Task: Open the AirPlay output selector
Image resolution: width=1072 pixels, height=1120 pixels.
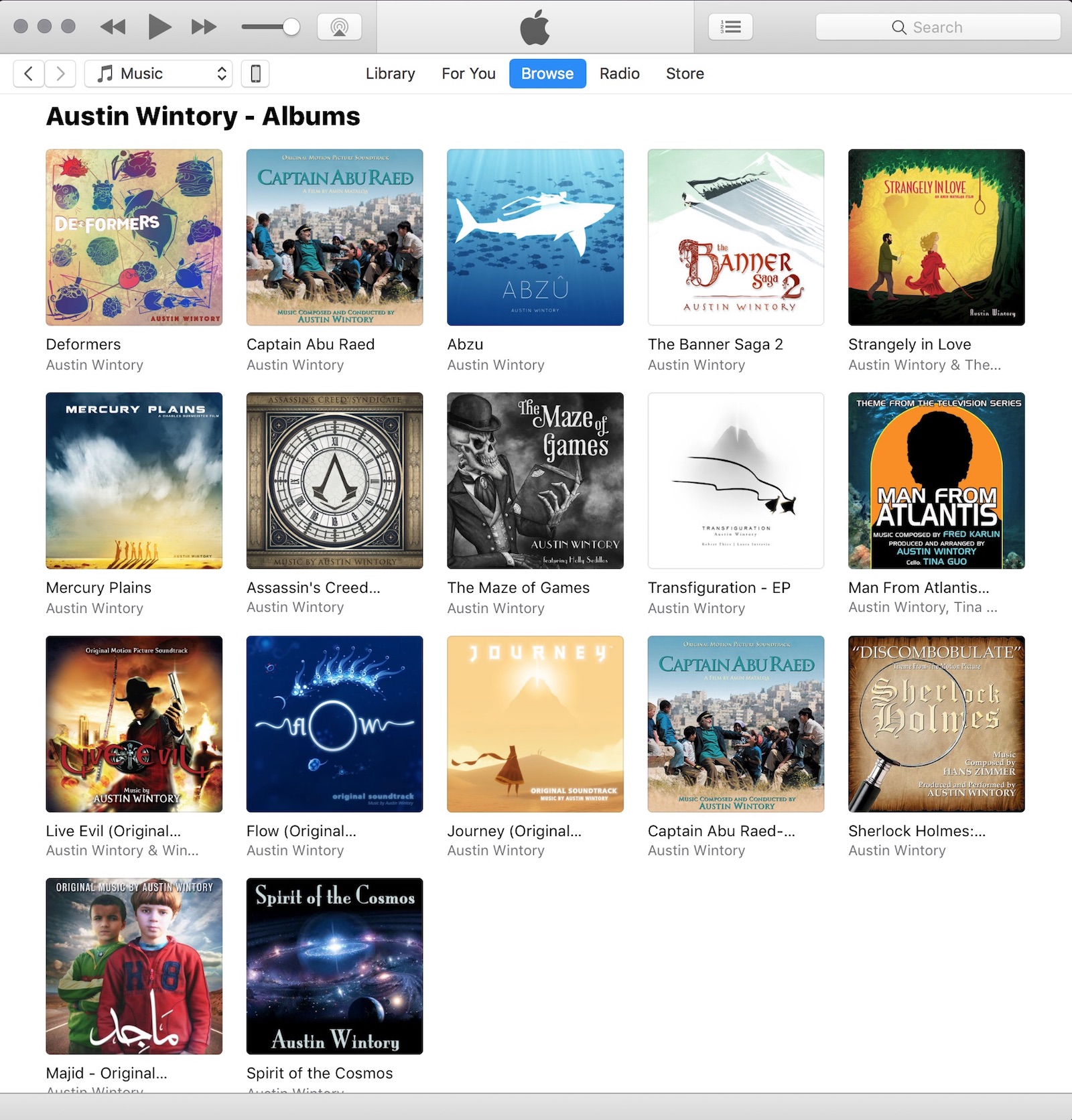Action: coord(339,27)
